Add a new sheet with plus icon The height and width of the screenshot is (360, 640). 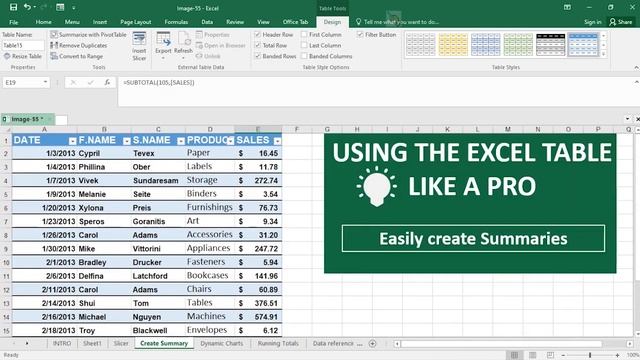(x=372, y=344)
